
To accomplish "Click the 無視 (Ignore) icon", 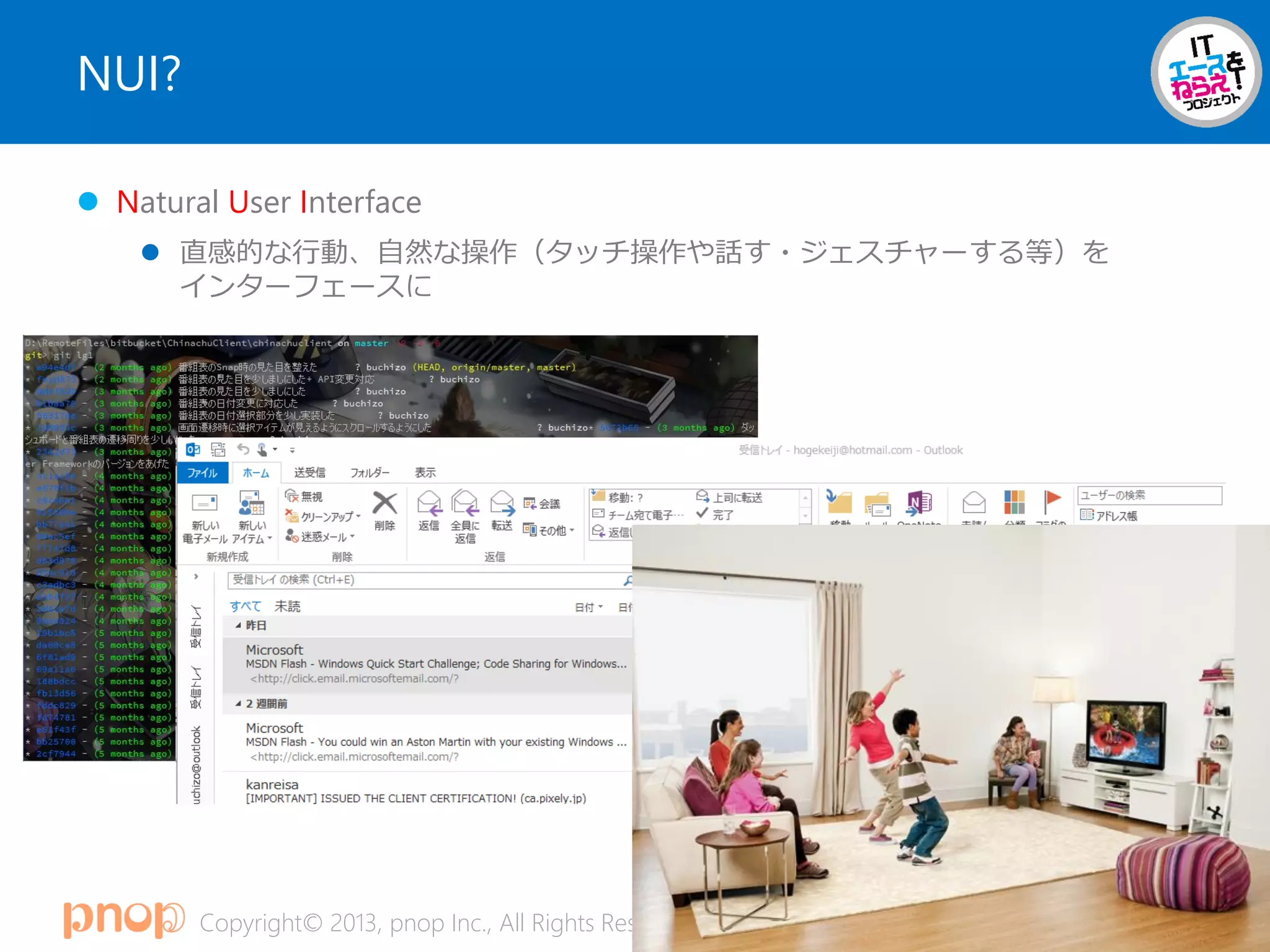I will coord(293,496).
